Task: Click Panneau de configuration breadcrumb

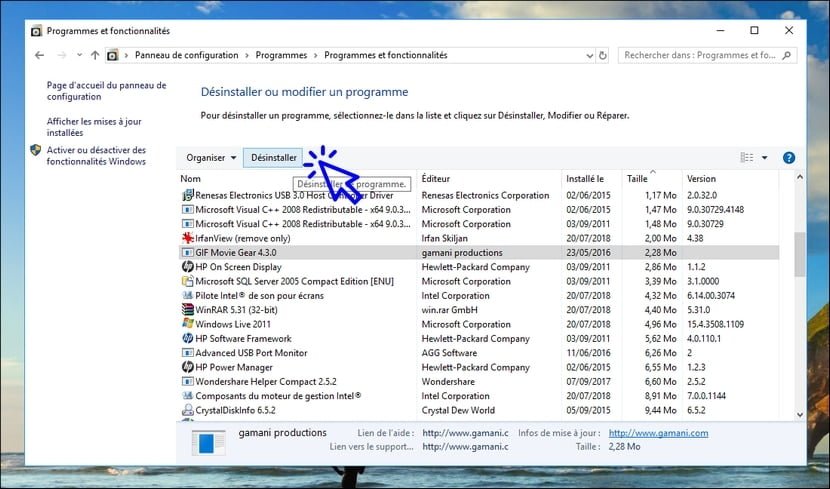Action: pyautogui.click(x=186, y=55)
